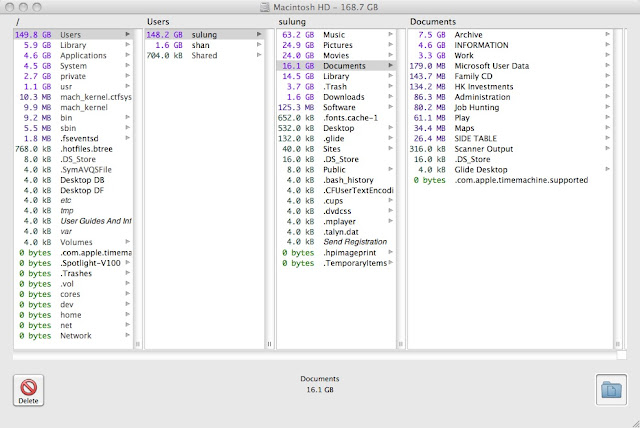Select the Desktop DB file
The width and height of the screenshot is (640, 428).
point(73,180)
